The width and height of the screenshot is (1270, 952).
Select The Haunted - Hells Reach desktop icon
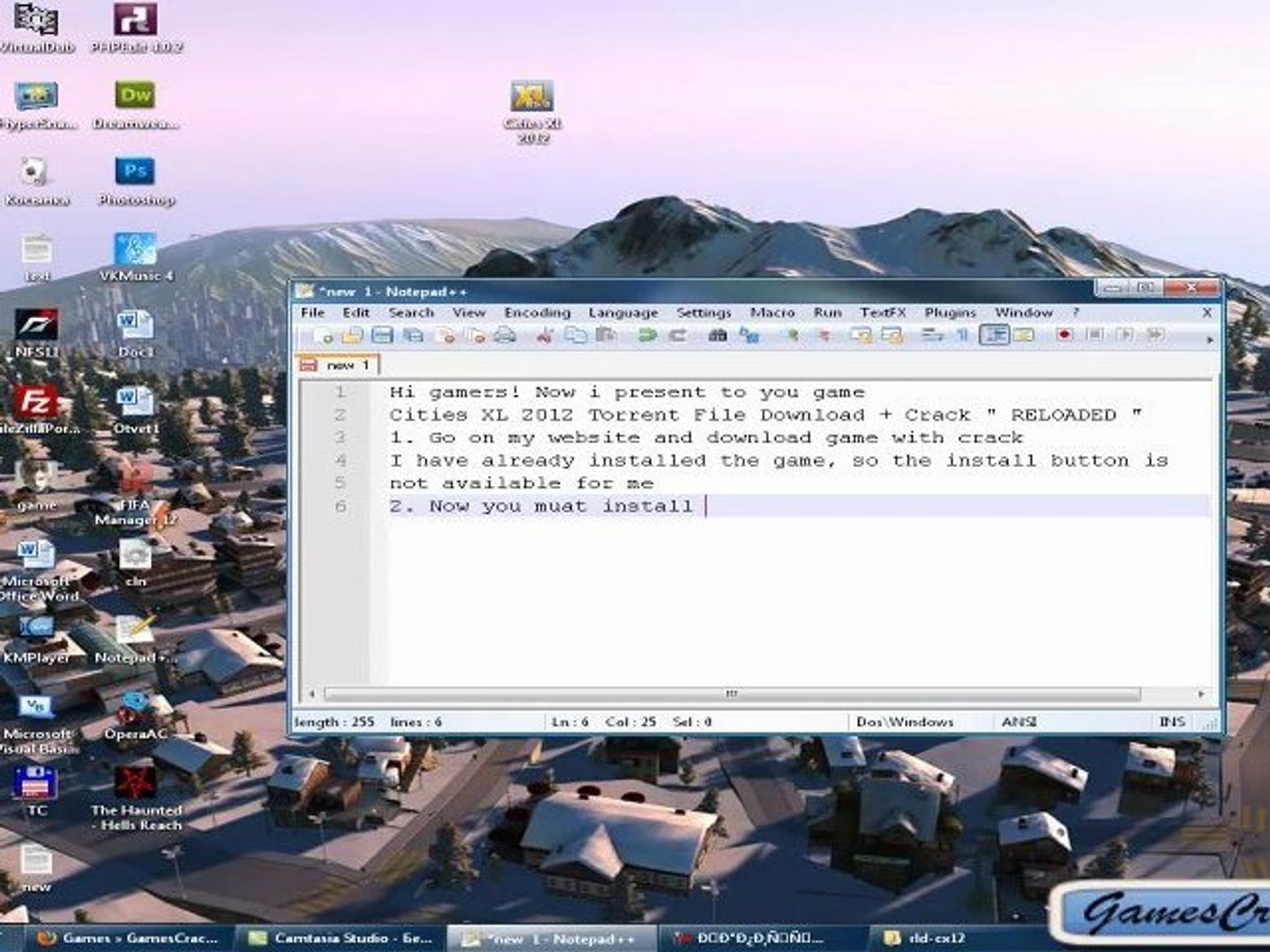pos(136,799)
